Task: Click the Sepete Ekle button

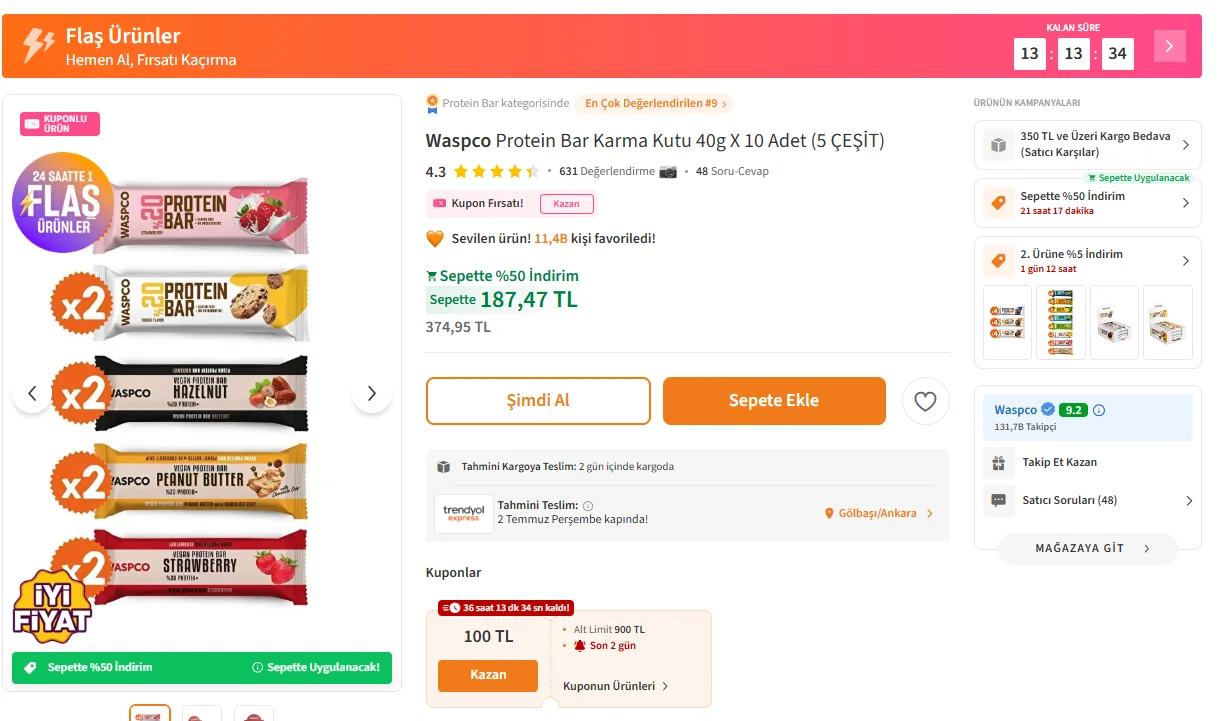Action: coord(774,401)
